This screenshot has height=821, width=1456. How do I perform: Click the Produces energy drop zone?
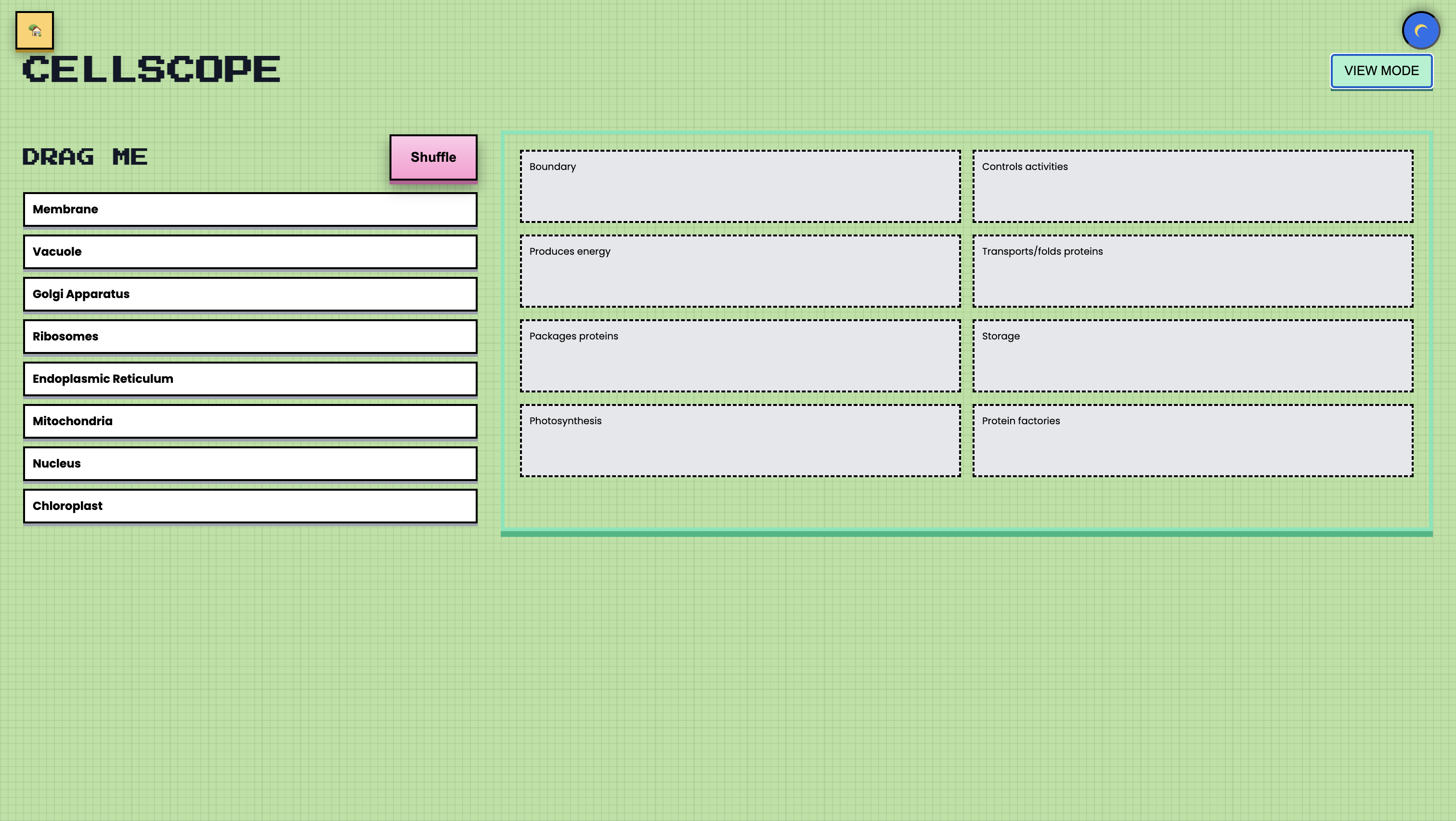click(740, 271)
